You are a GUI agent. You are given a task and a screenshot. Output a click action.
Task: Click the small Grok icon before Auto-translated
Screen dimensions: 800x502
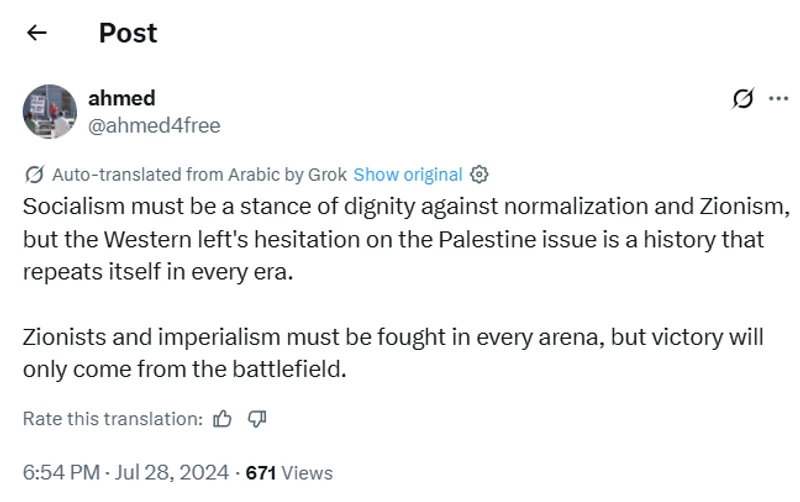point(33,174)
